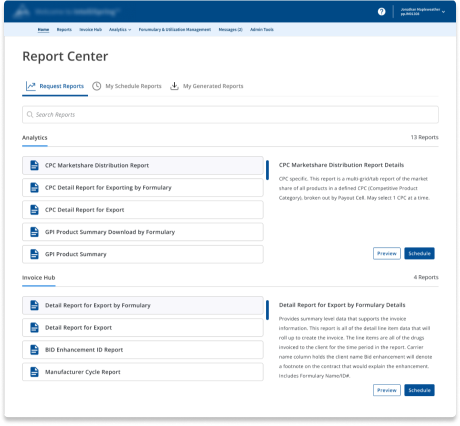This screenshot has height=426, width=460.
Task: Select the Analytics section heading
Action: coord(35,138)
